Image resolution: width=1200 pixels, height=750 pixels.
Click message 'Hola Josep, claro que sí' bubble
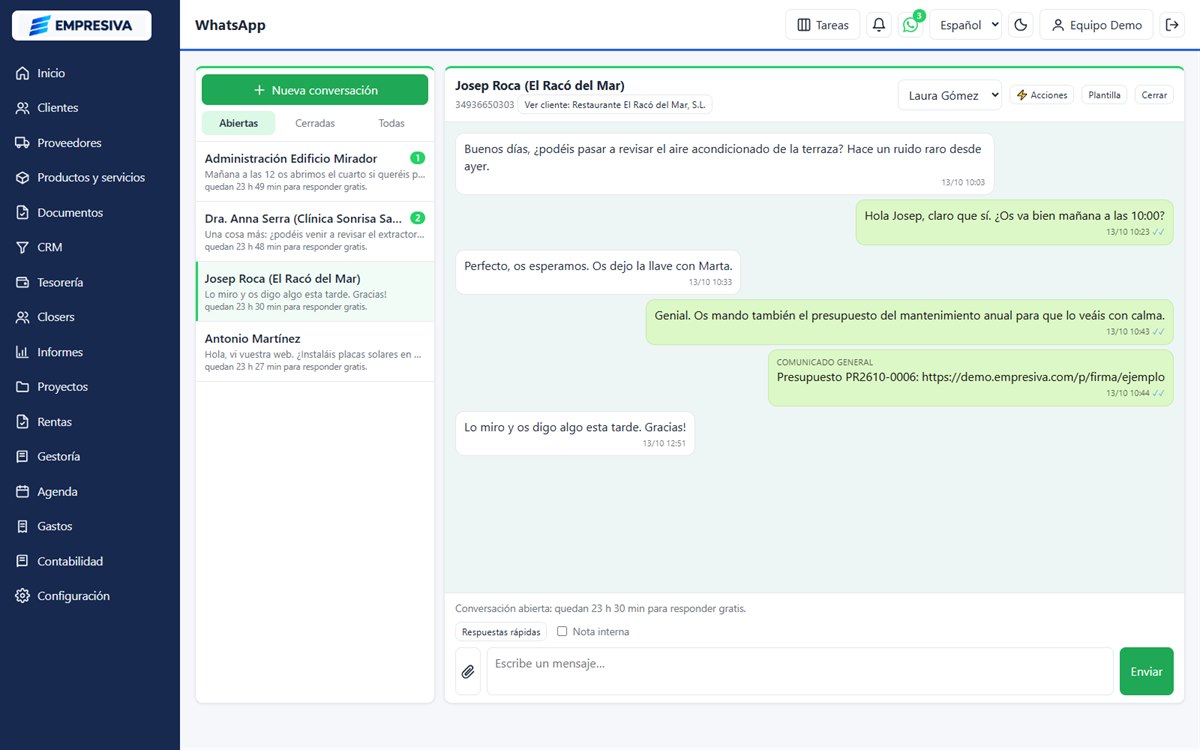(1014, 222)
